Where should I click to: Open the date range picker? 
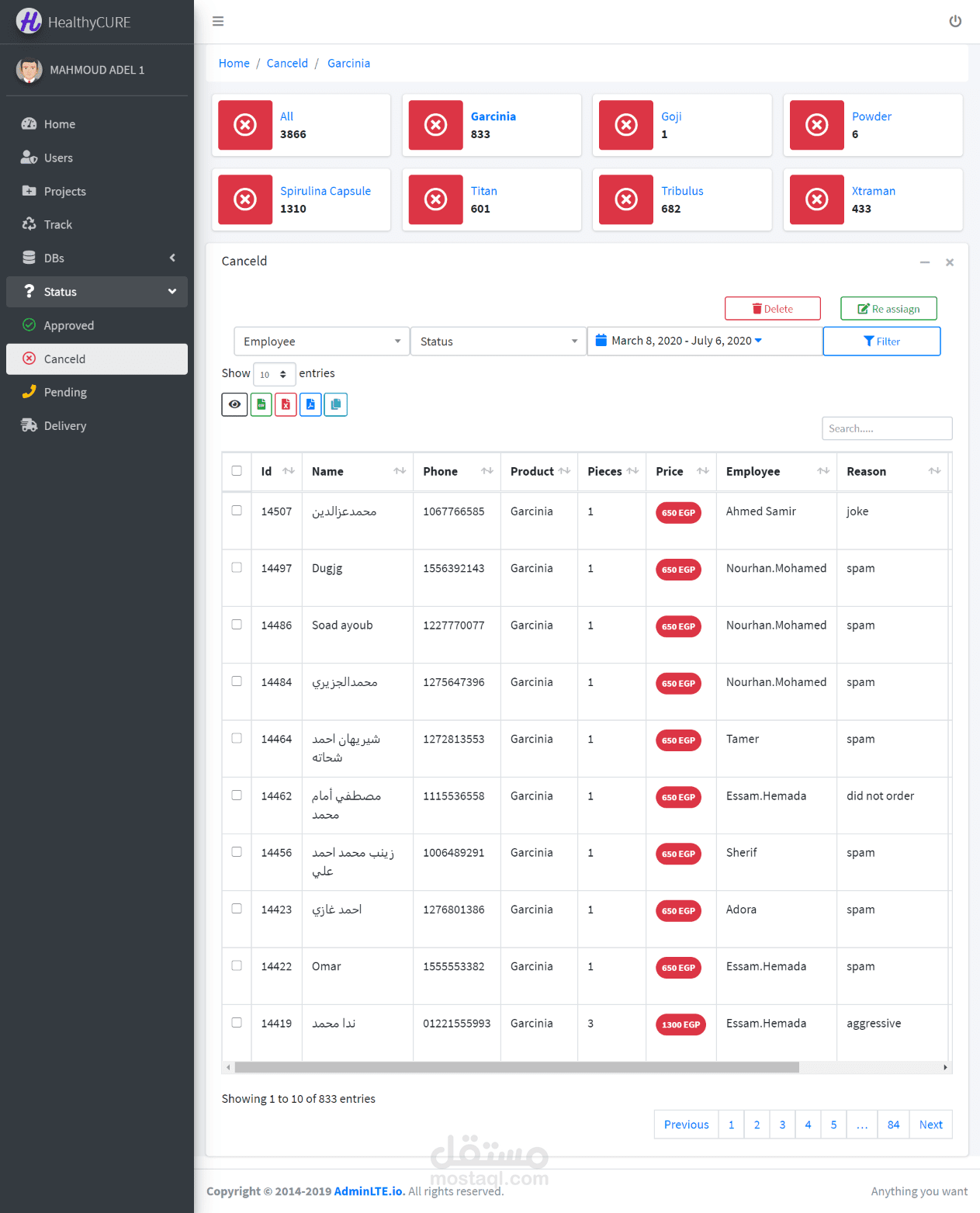coord(705,341)
